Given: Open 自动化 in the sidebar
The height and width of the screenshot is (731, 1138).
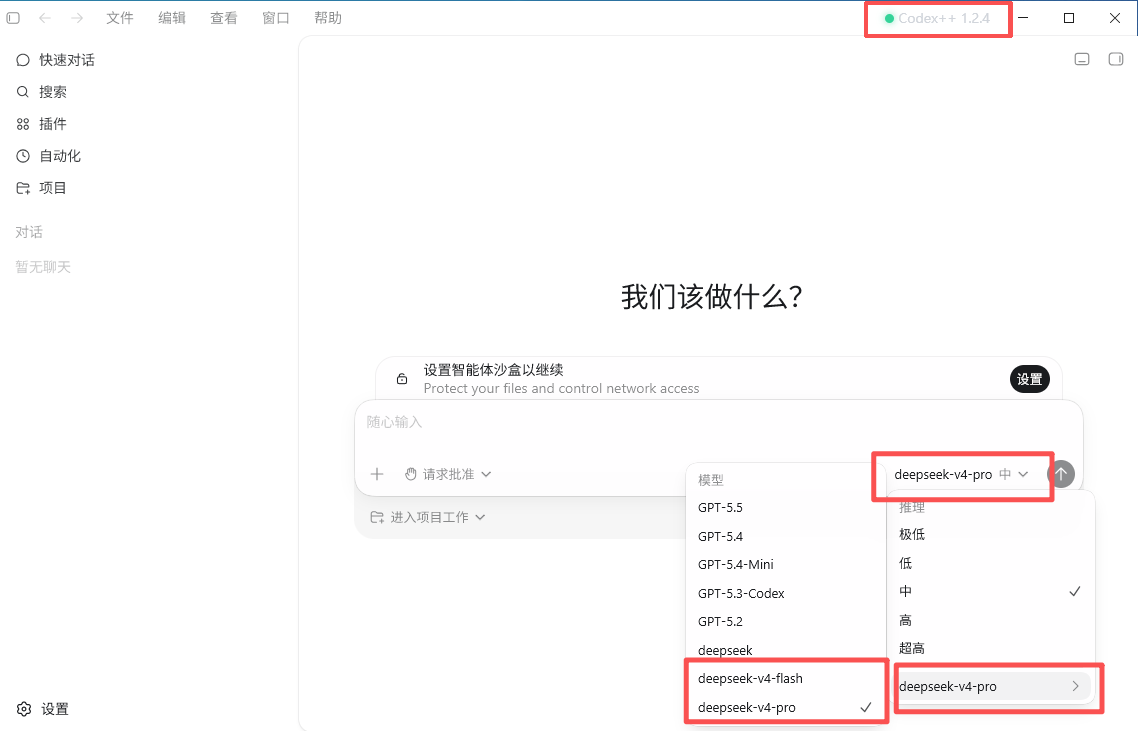Looking at the screenshot, I should 150,156.
